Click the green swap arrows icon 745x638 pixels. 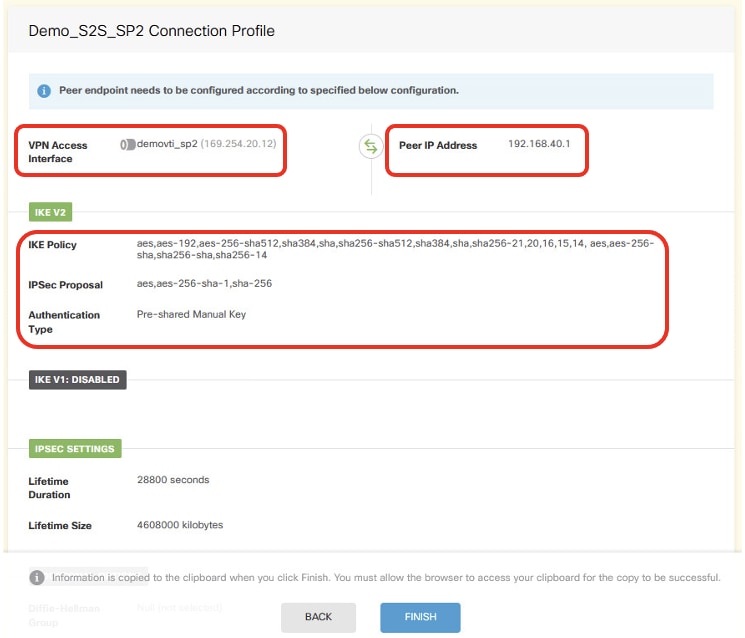[x=371, y=146]
